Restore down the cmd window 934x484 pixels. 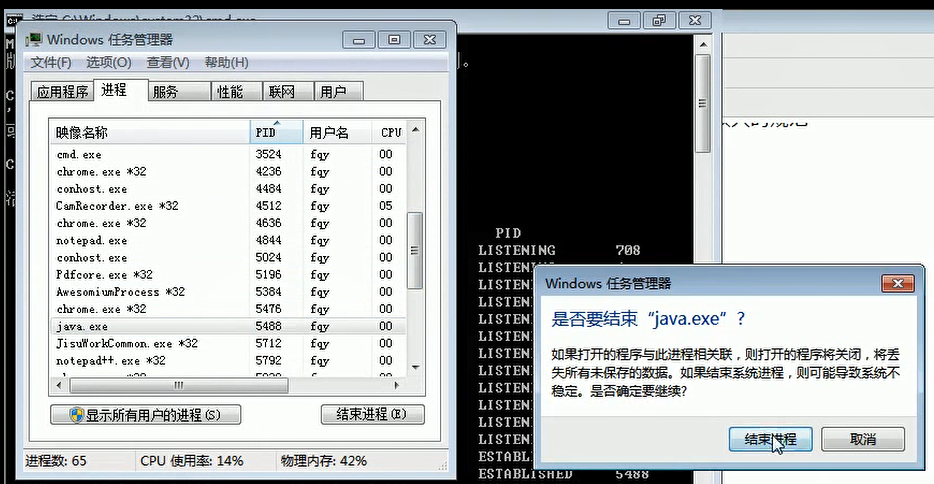click(x=659, y=21)
